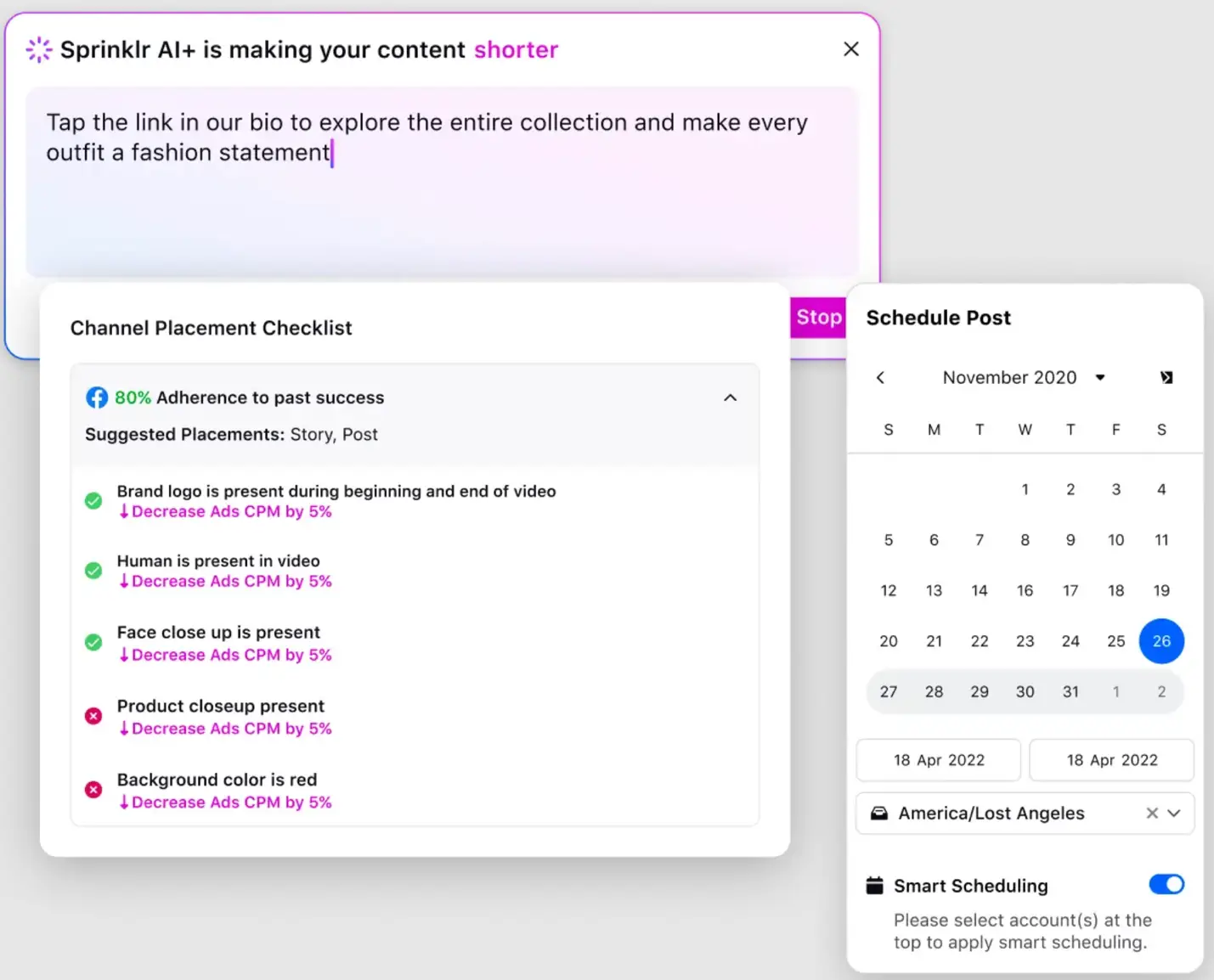Select the Facebook icon beside 80% adherence
1214x980 pixels.
[x=97, y=397]
